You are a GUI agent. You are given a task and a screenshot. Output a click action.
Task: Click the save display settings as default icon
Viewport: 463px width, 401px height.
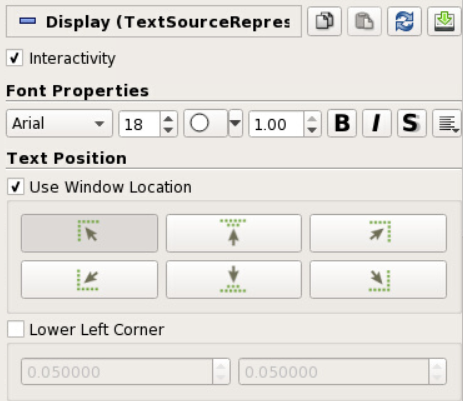(x=444, y=21)
